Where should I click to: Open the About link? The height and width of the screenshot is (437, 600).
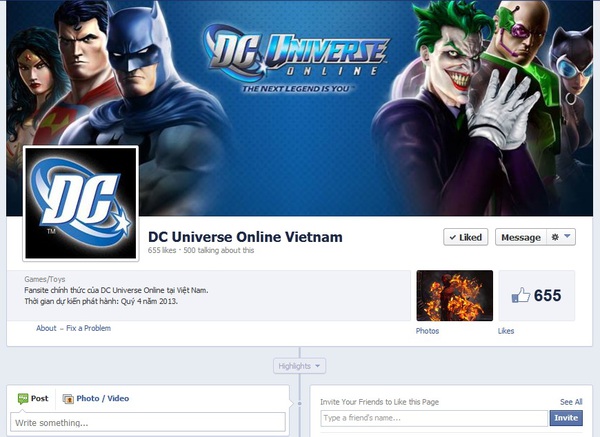click(46, 328)
